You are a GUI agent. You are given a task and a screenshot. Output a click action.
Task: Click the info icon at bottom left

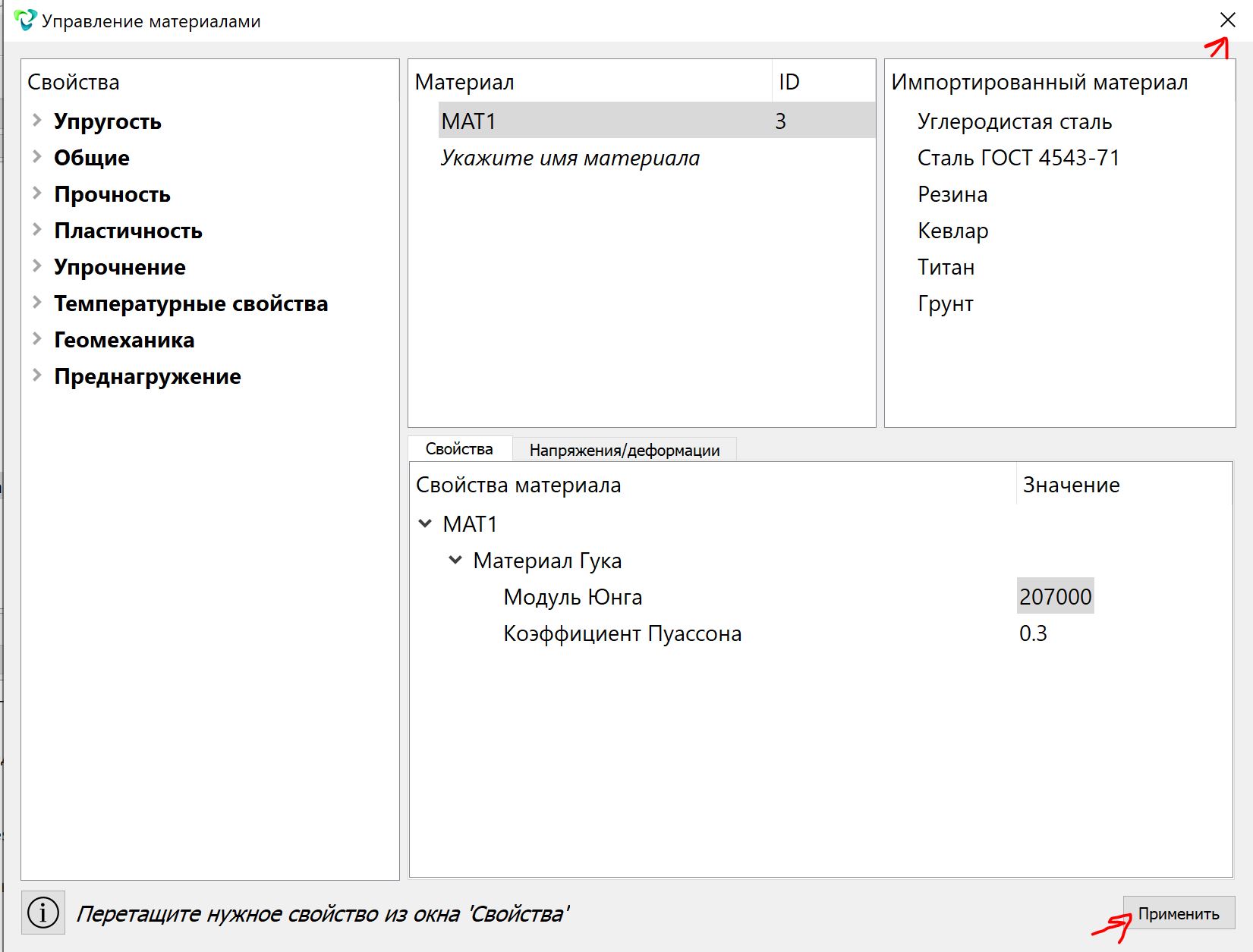click(x=43, y=913)
